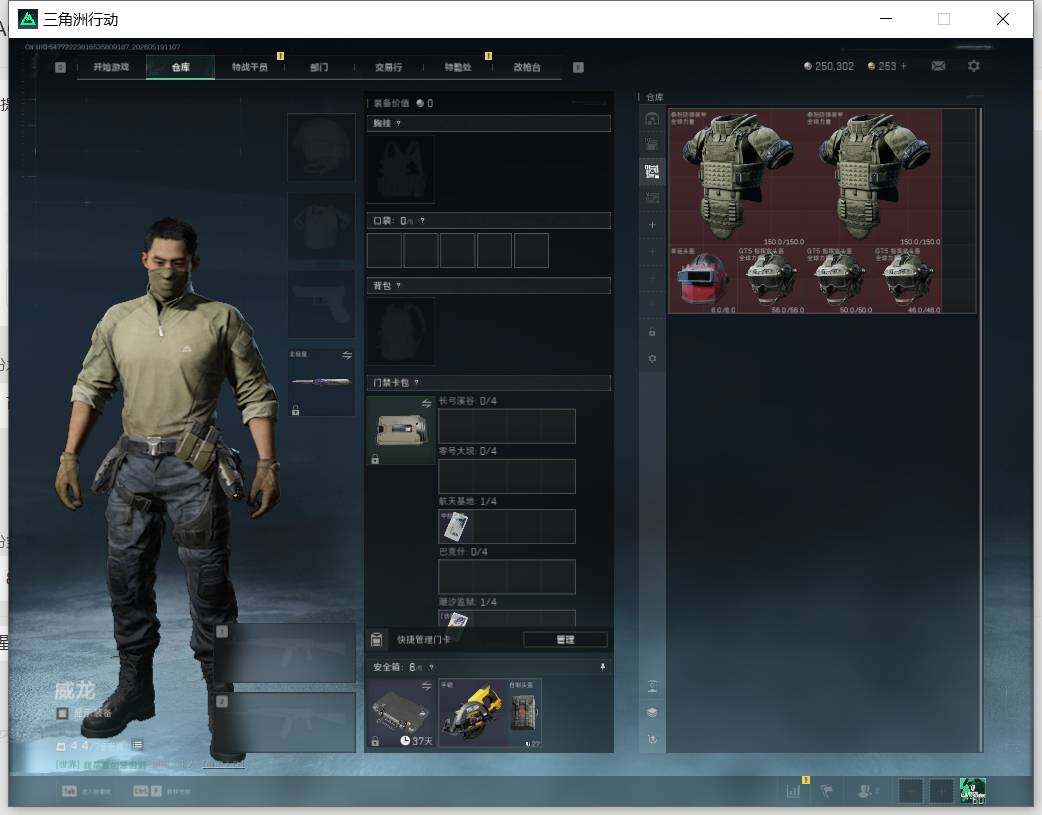Viewport: 1042px width, 815px height.
Task: Show help for 背包 with the question mark
Action: point(398,286)
